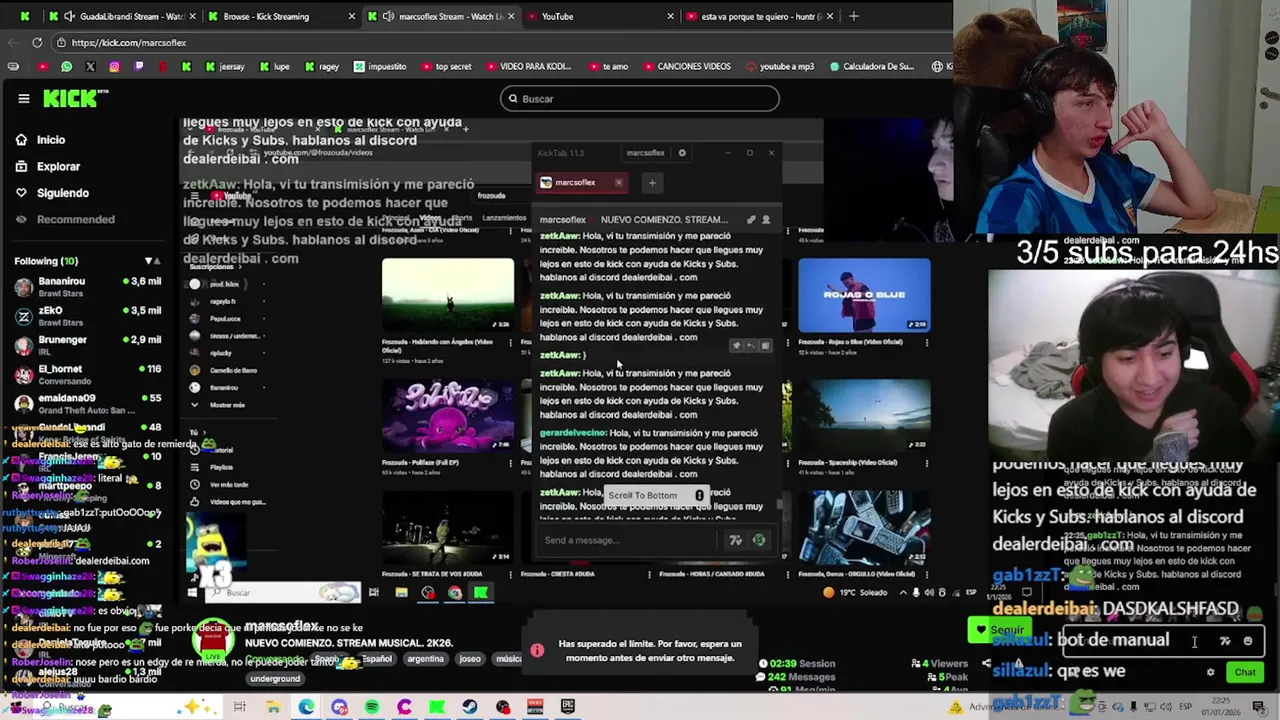Open lupe bookmark
This screenshot has width=1280, height=720.
[x=274, y=66]
